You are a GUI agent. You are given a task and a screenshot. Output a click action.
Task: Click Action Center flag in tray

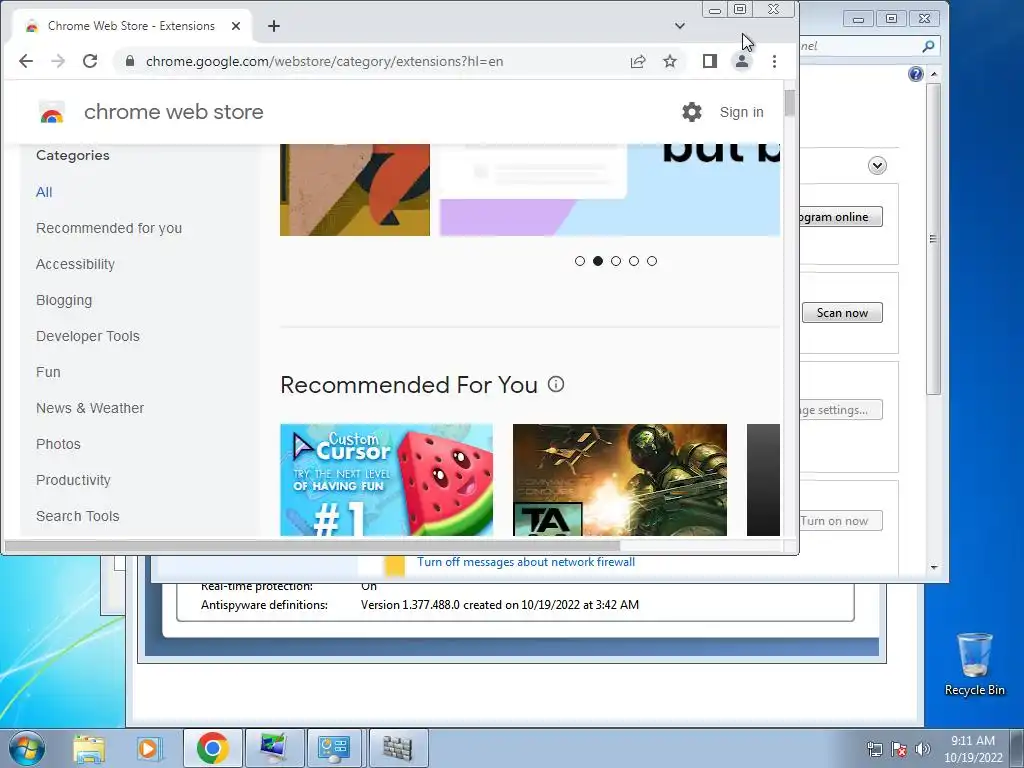(x=899, y=749)
